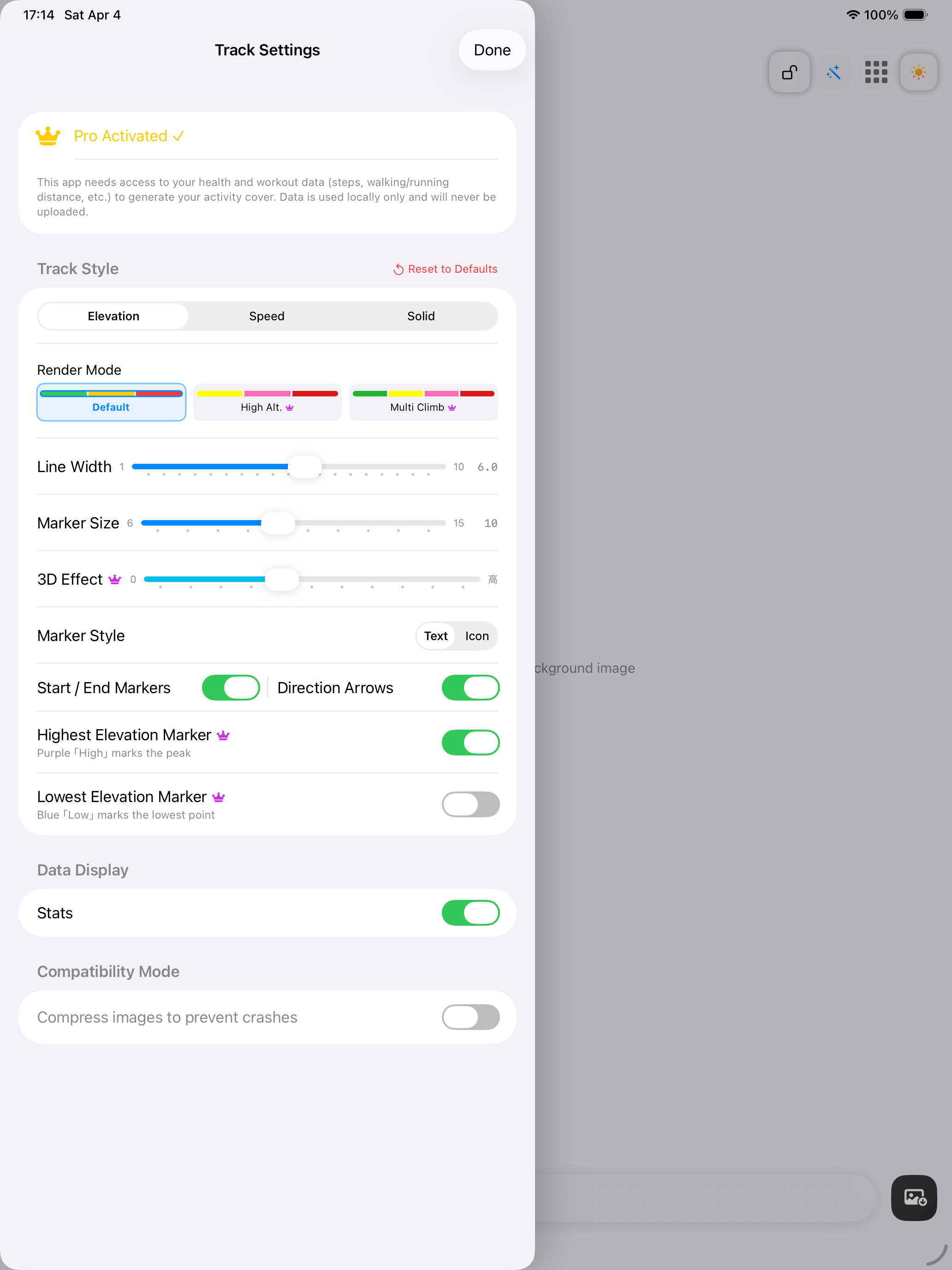Disable the Start / End Markers switch

231,688
